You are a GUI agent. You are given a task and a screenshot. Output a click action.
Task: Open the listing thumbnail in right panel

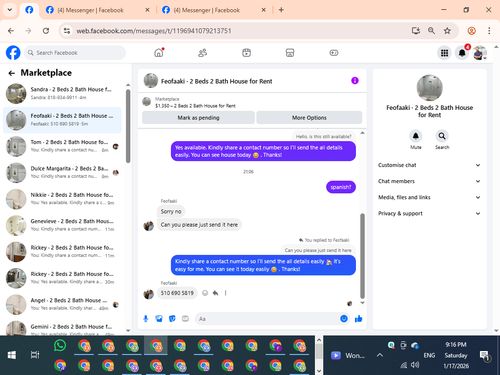click(x=430, y=88)
